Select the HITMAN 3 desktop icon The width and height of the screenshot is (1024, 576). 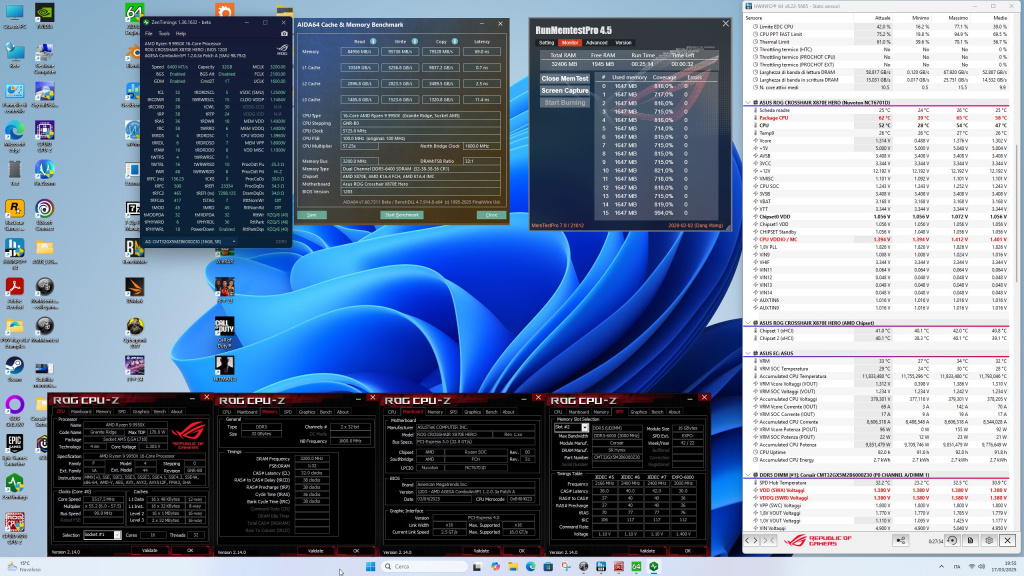tap(225, 368)
